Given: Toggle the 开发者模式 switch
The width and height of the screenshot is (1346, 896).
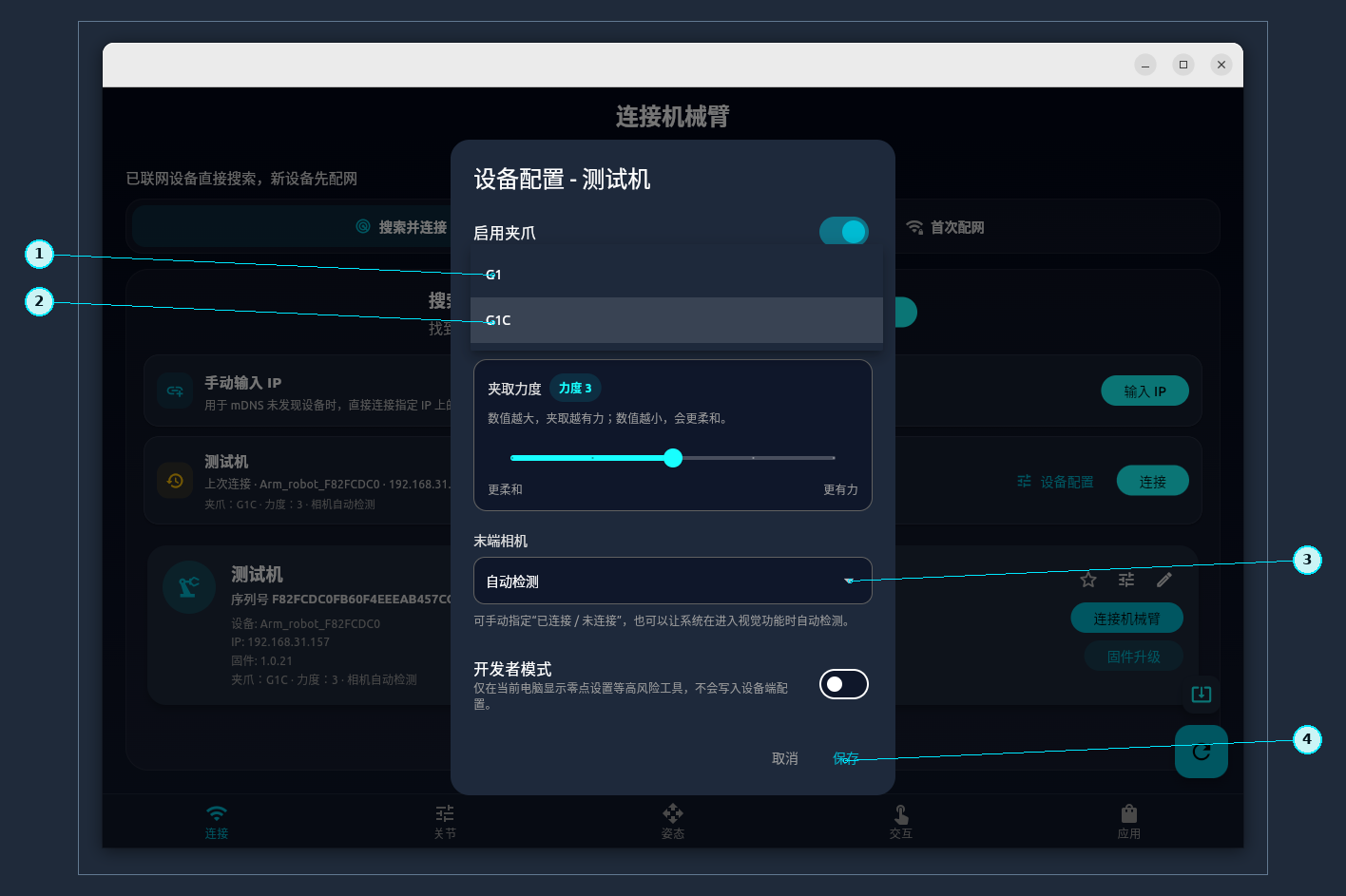Looking at the screenshot, I should tap(844, 684).
